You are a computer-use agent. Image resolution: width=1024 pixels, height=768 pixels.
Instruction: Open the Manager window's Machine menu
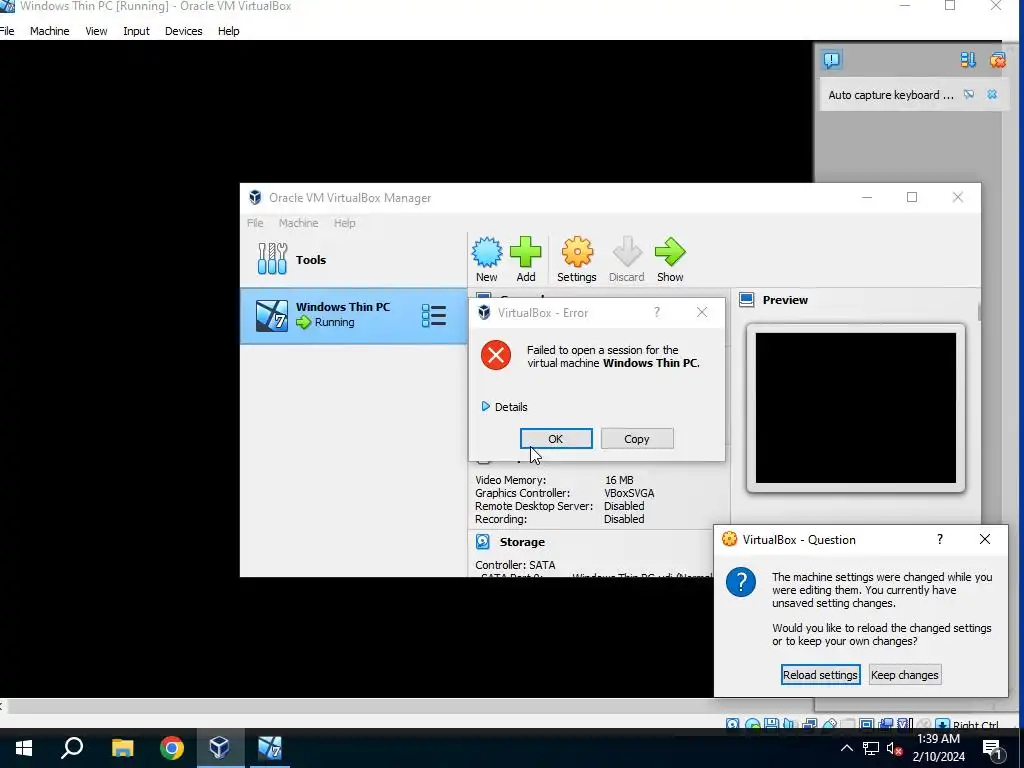tap(298, 223)
